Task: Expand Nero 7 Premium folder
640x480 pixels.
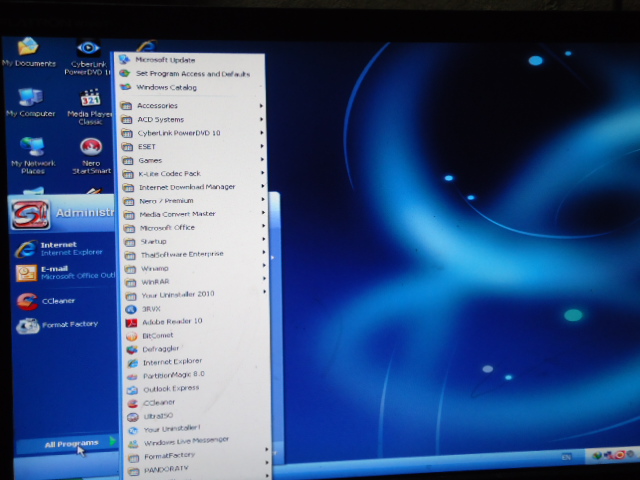Action: tap(194, 200)
